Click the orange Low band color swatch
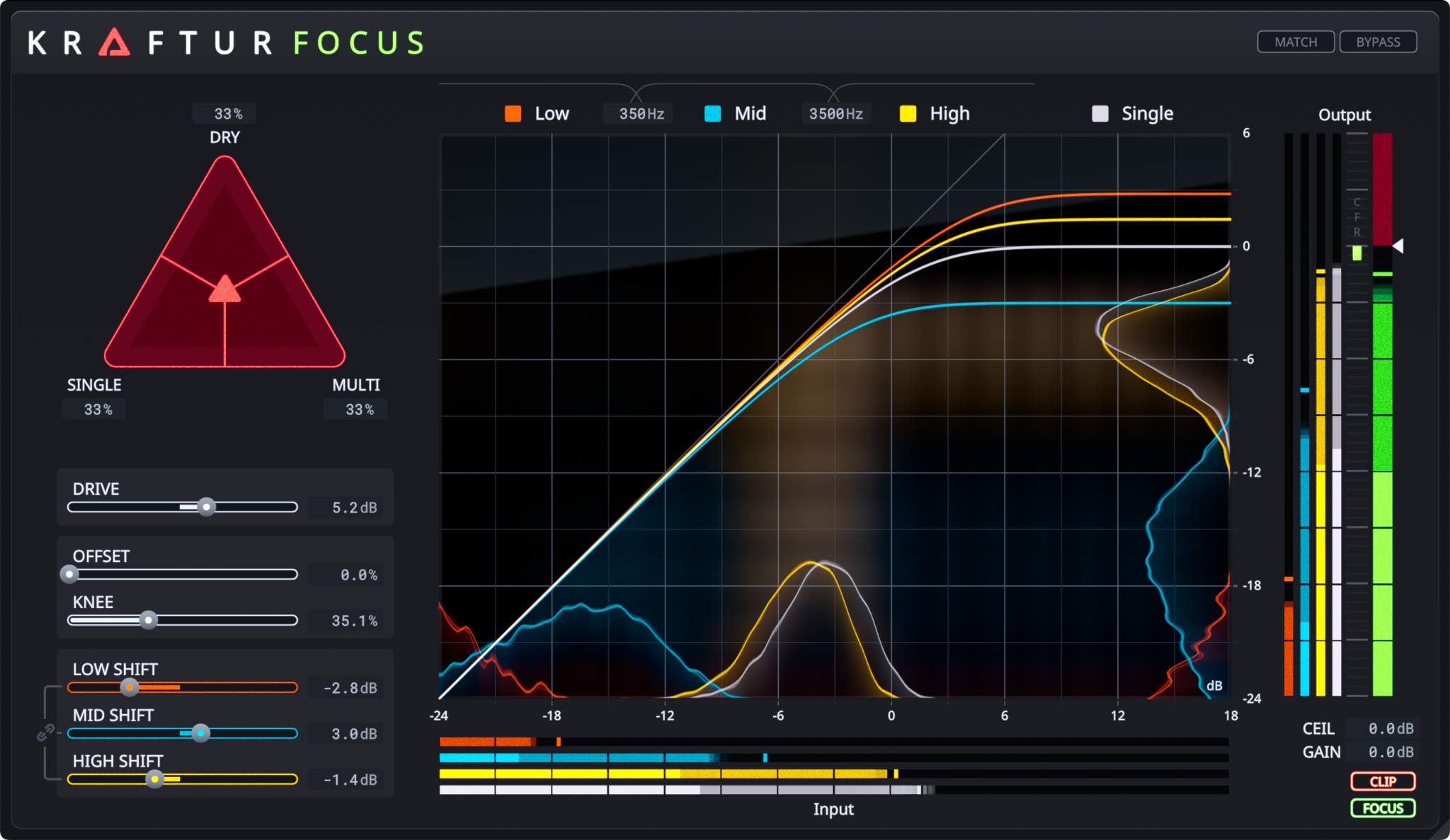This screenshot has height=840, width=1450. (513, 113)
